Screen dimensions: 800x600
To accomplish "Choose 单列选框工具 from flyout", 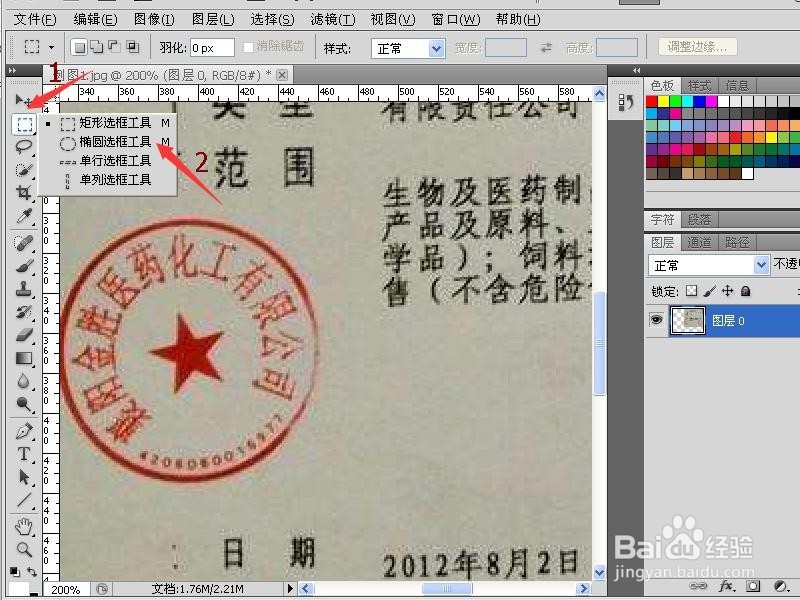I will (x=115, y=180).
